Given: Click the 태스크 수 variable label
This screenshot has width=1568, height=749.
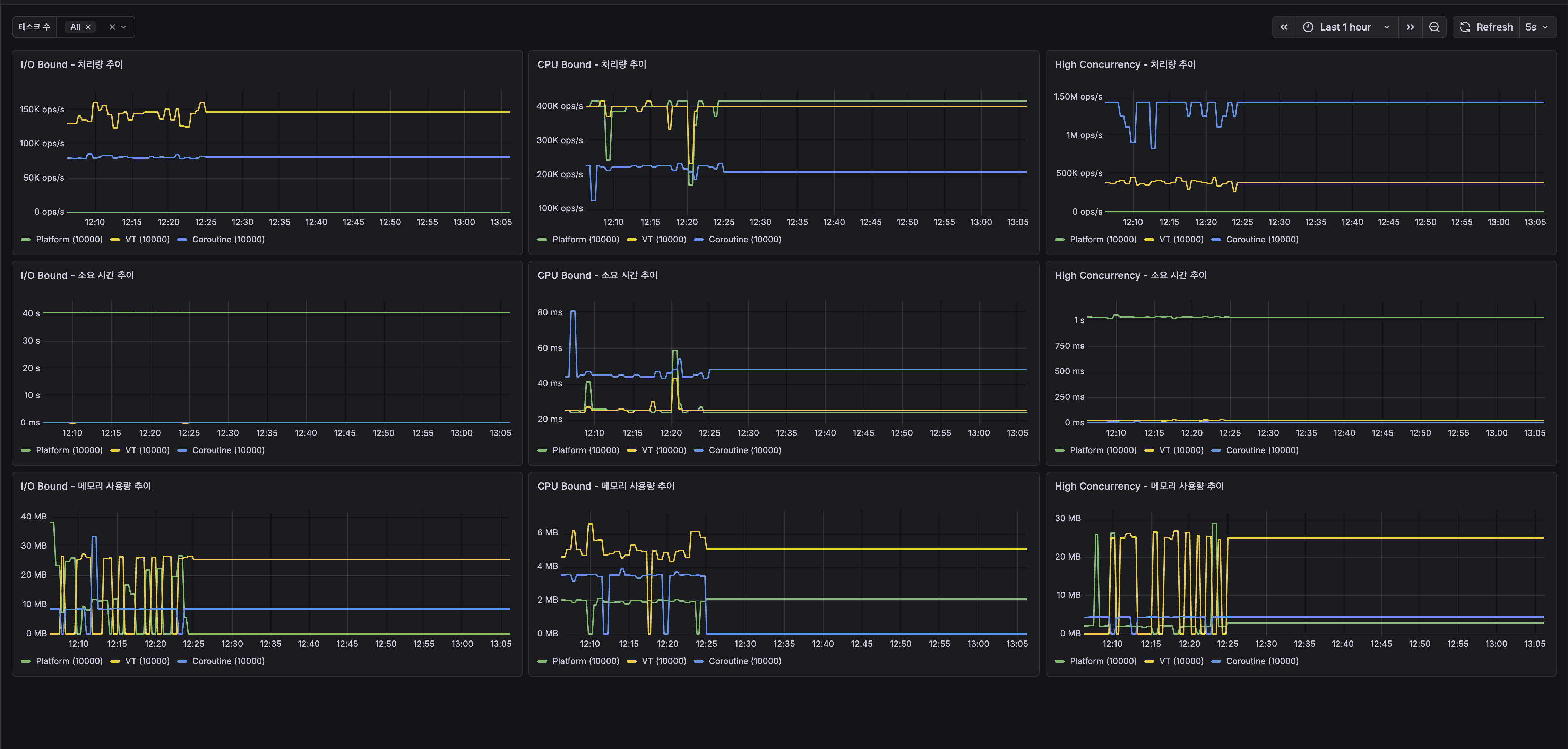Looking at the screenshot, I should tap(34, 27).
